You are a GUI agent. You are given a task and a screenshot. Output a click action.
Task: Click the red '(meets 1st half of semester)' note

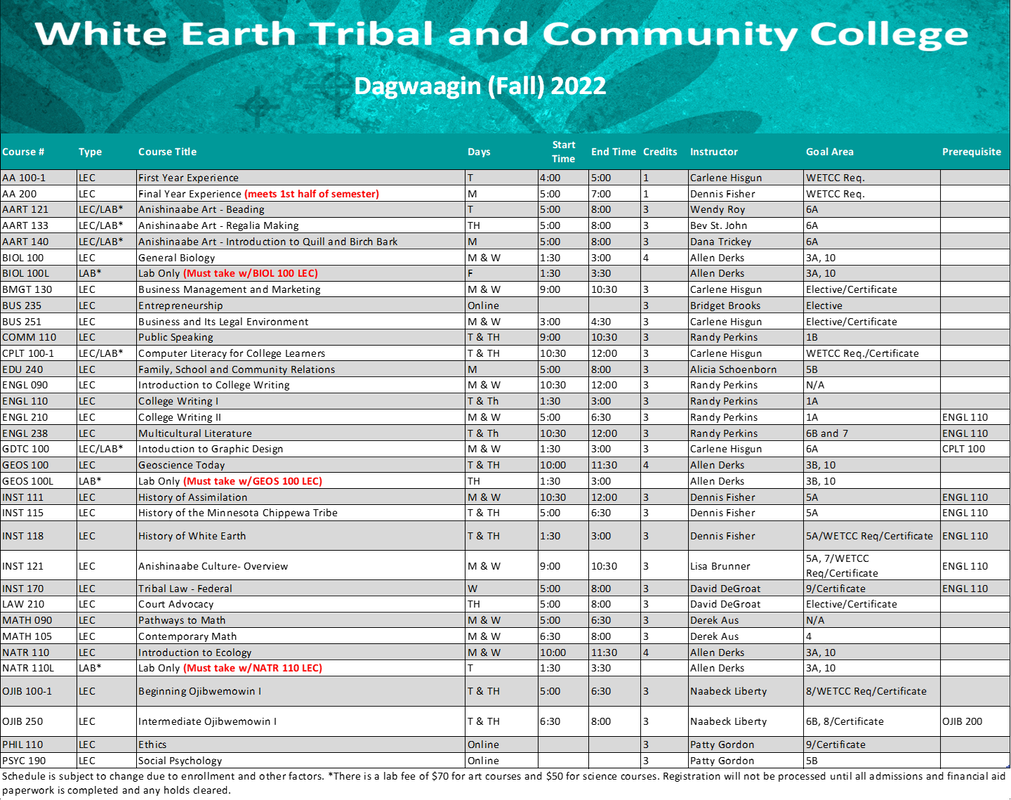point(311,194)
